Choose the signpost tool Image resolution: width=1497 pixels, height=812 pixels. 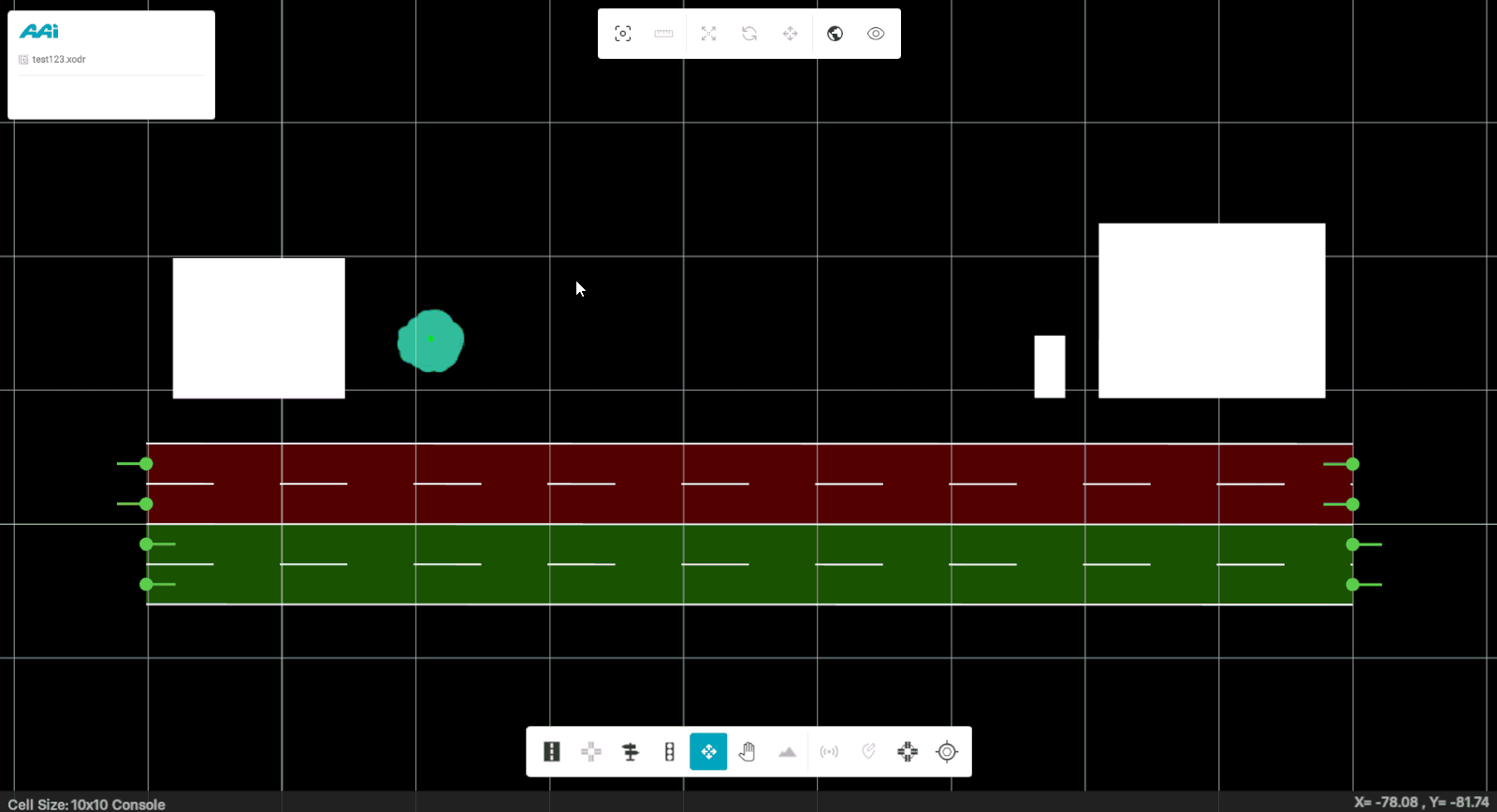coord(631,751)
